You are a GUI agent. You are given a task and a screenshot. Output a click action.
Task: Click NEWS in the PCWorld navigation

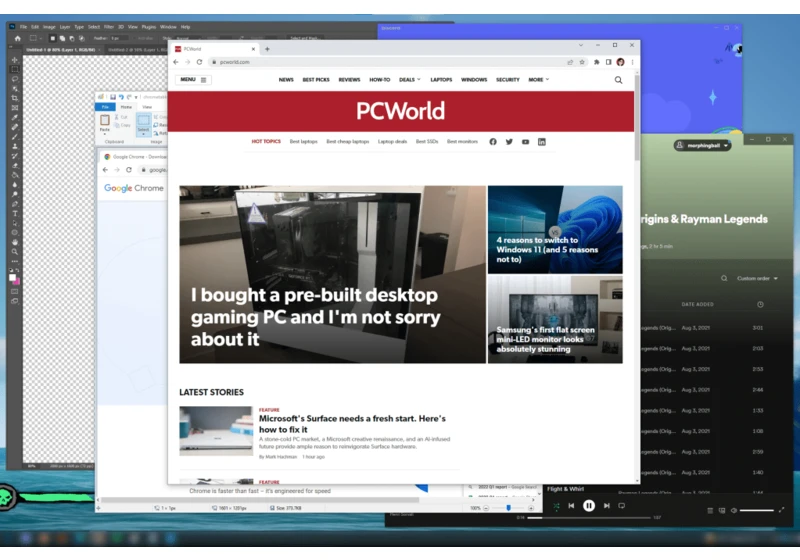point(286,80)
